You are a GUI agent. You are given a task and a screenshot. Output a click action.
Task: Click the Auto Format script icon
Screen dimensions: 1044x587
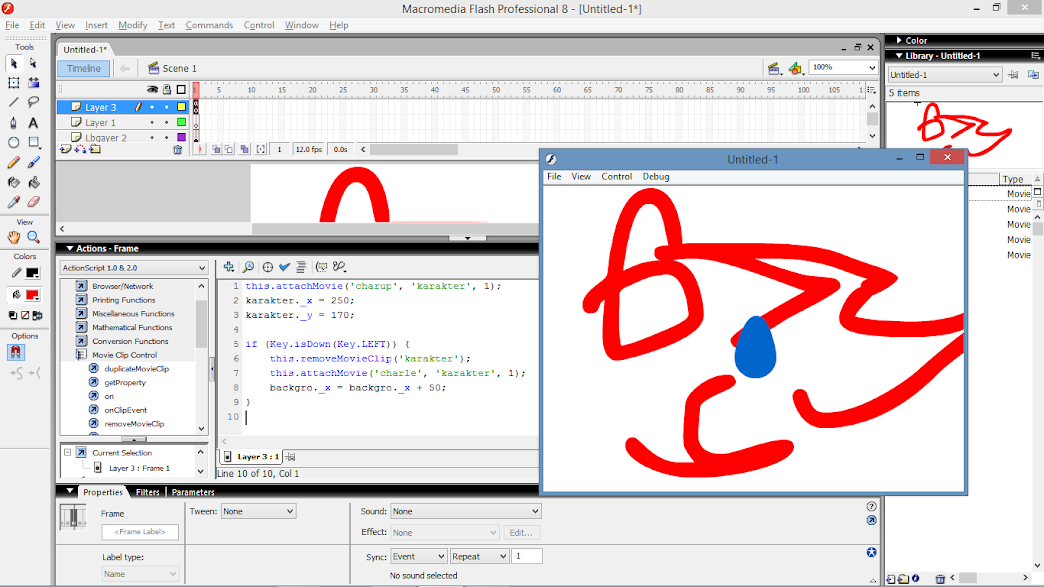301,267
